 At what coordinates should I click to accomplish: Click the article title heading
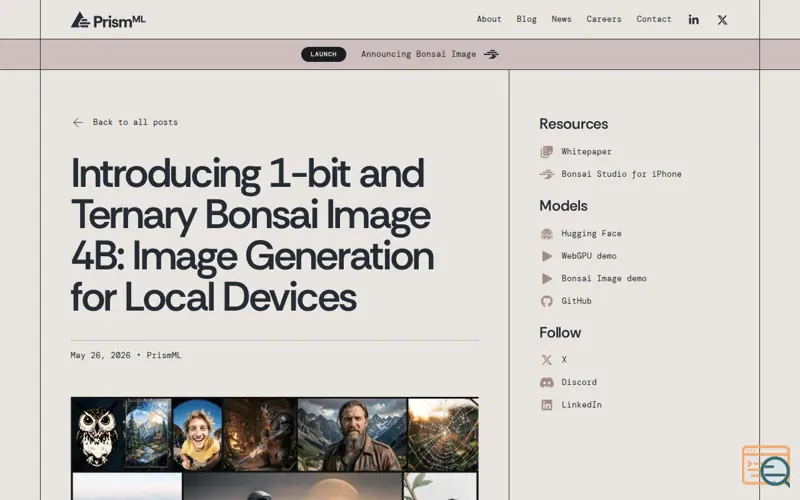253,235
